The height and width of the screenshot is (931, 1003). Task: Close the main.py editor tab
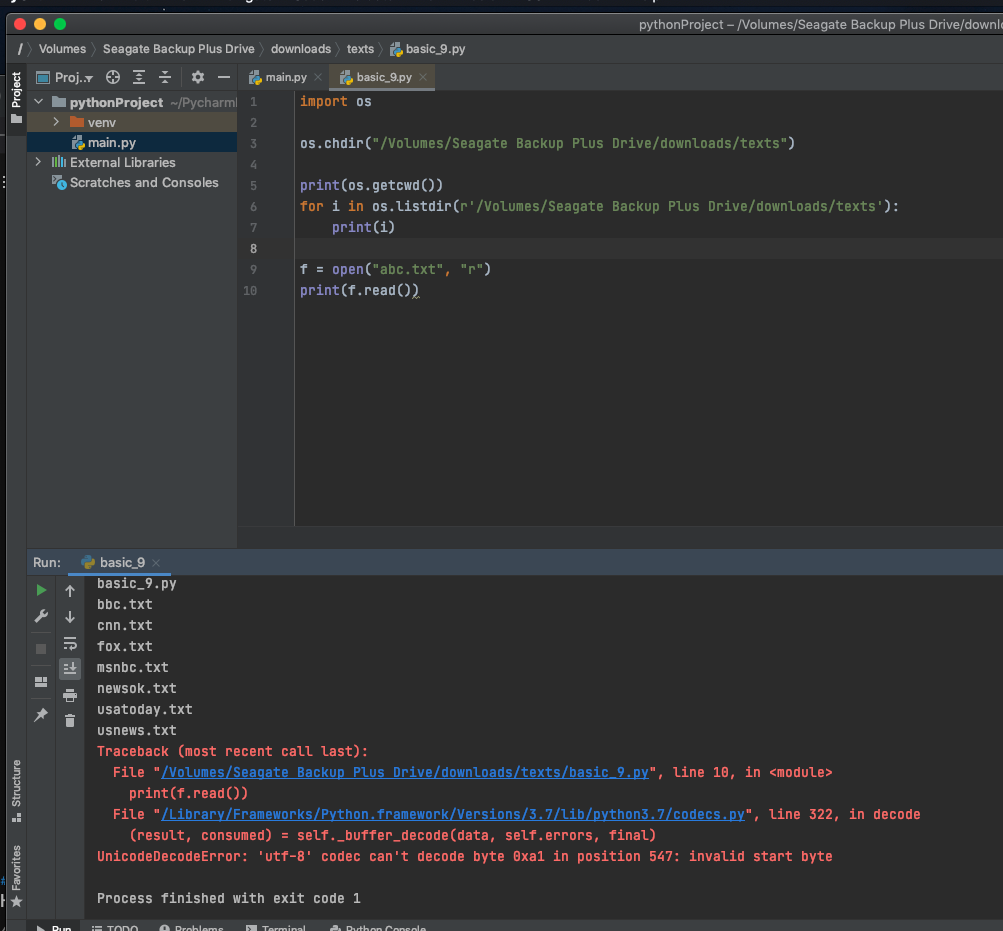point(318,77)
